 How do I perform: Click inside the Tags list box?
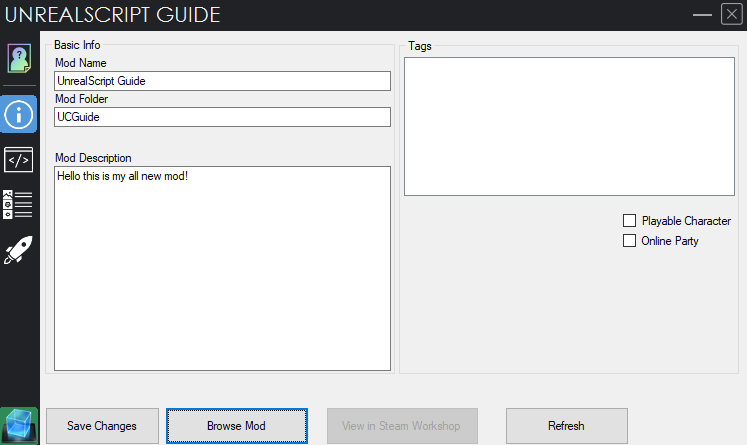[x=569, y=126]
